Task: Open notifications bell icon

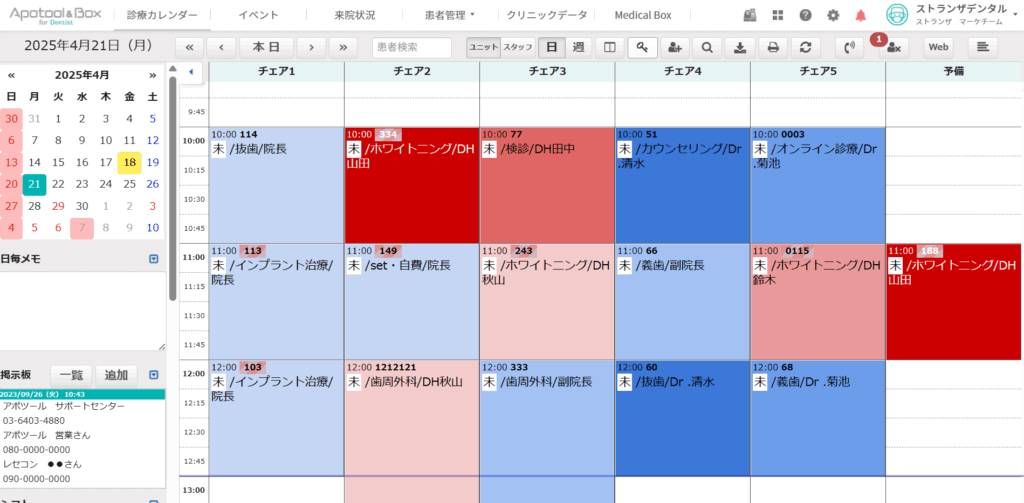Action: point(860,15)
